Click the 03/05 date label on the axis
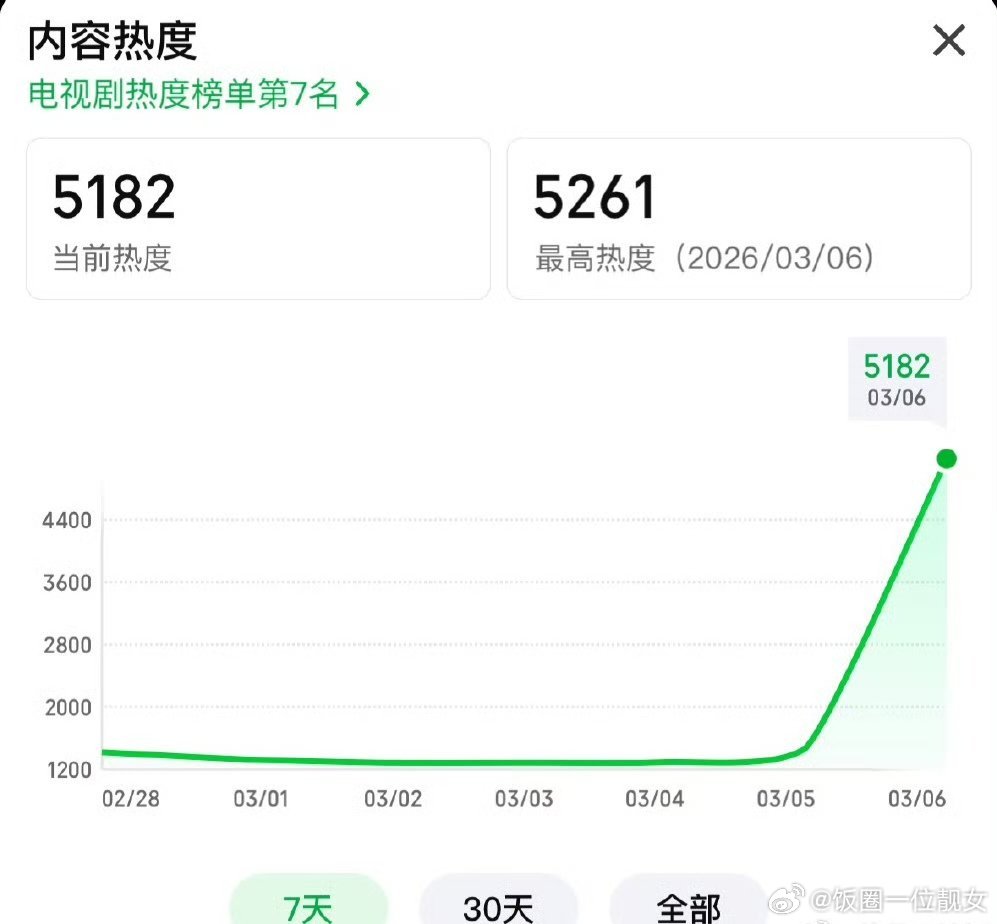The height and width of the screenshot is (924, 997). (786, 799)
